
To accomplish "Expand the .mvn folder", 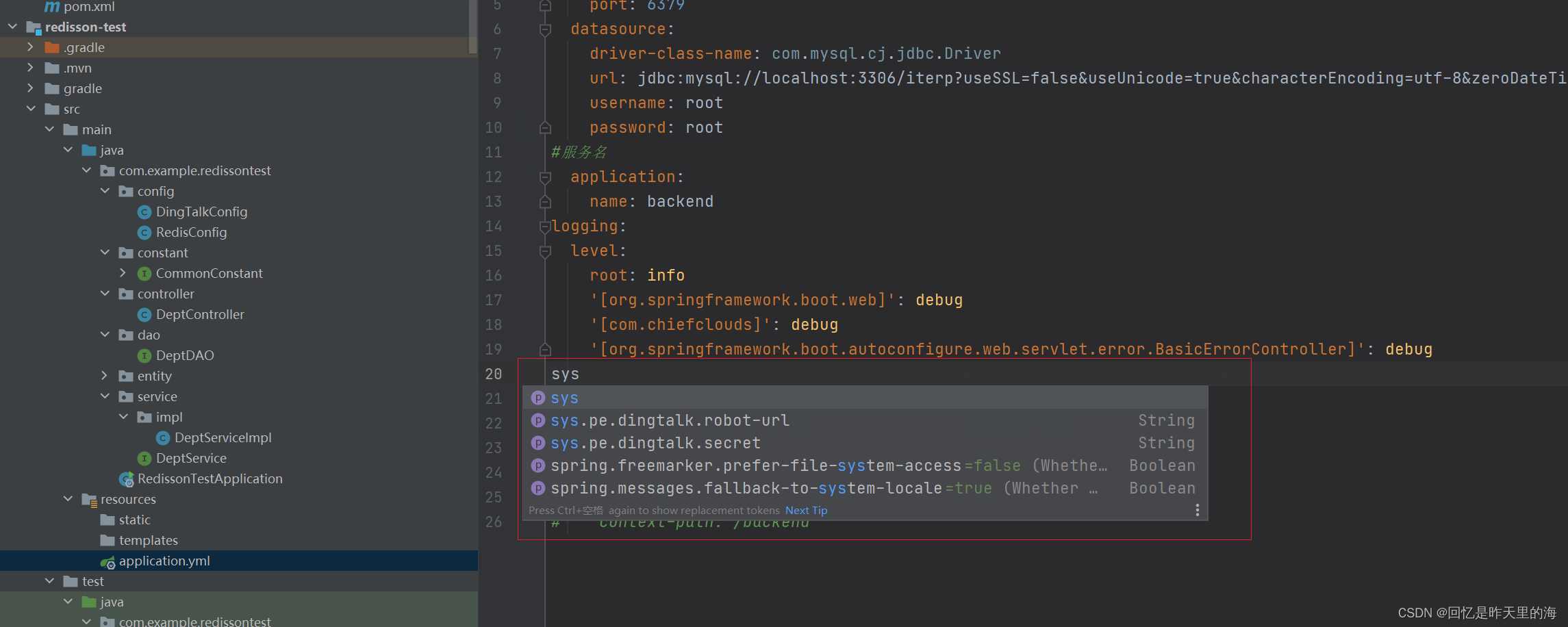I will pyautogui.click(x=30, y=68).
